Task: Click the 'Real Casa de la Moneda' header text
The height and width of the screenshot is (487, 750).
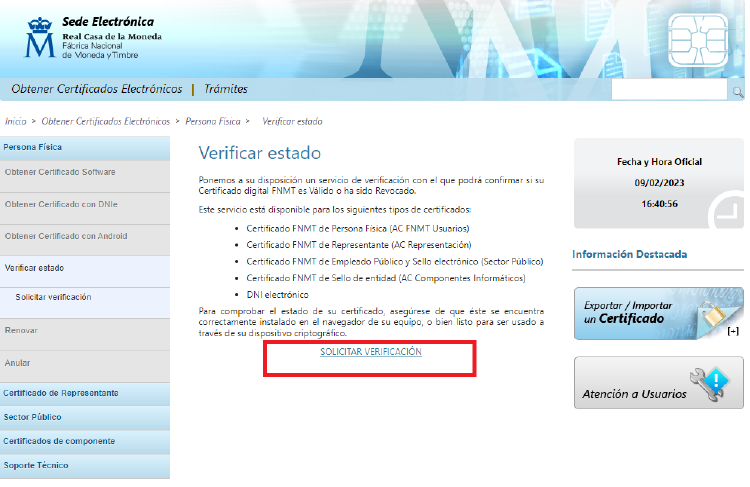Action: tap(112, 36)
